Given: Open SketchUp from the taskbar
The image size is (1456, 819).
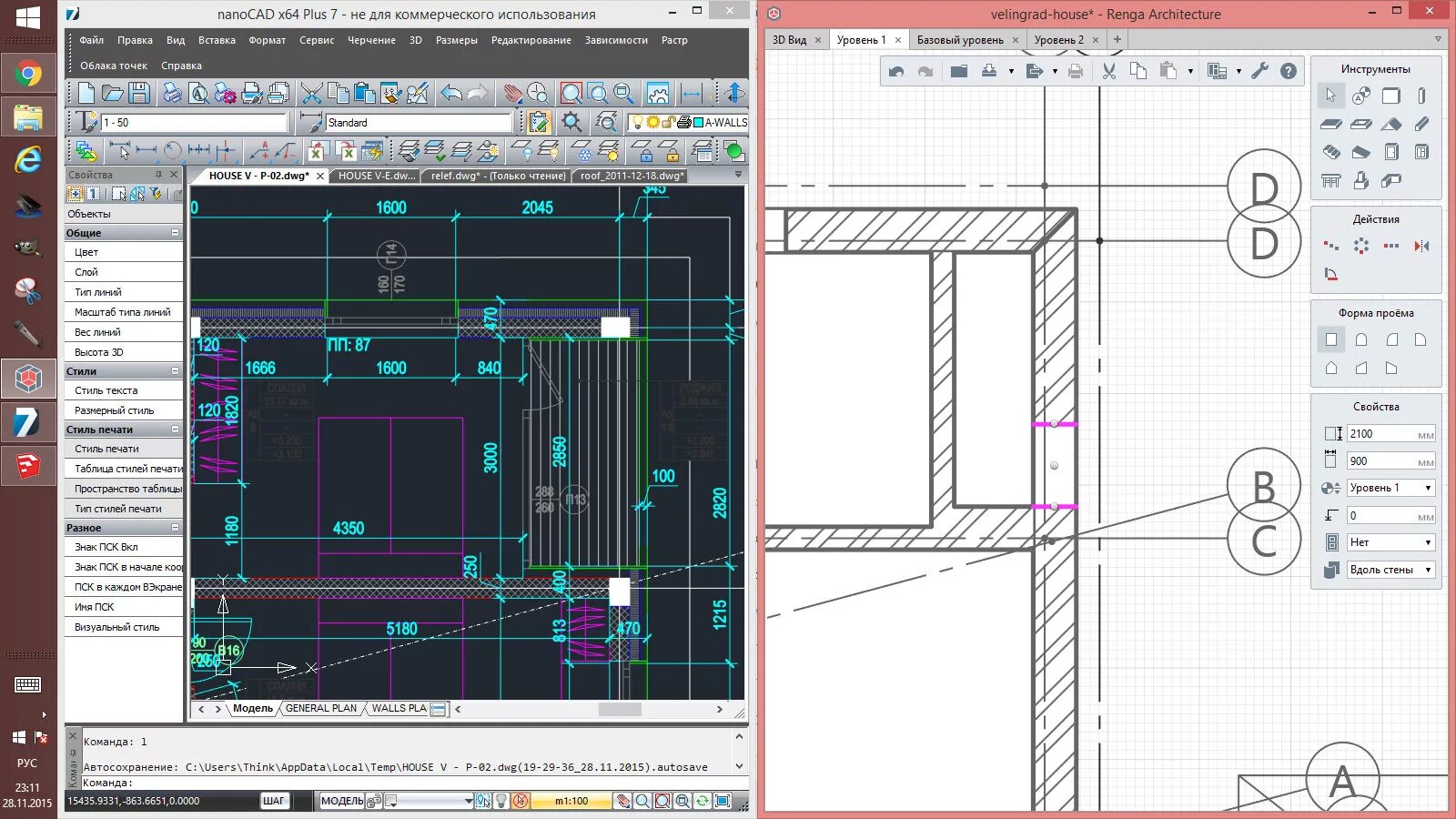Looking at the screenshot, I should click(x=28, y=466).
